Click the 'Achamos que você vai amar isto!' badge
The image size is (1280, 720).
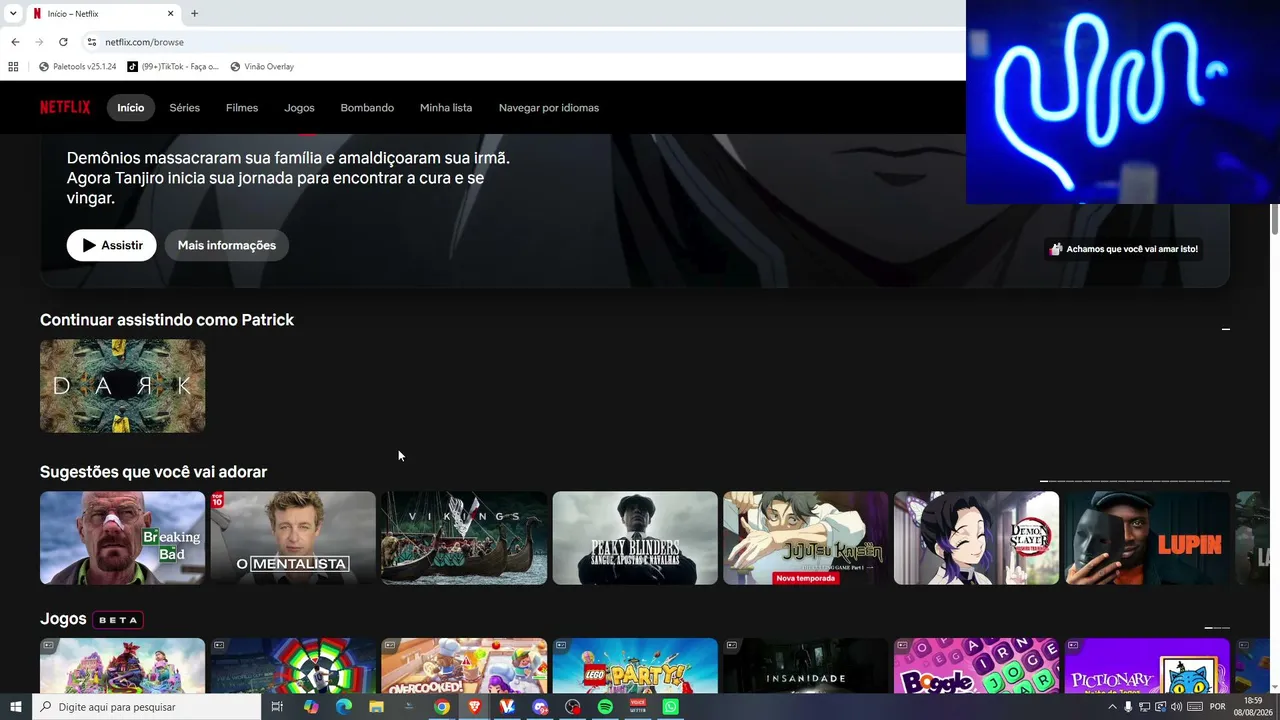pos(1123,249)
